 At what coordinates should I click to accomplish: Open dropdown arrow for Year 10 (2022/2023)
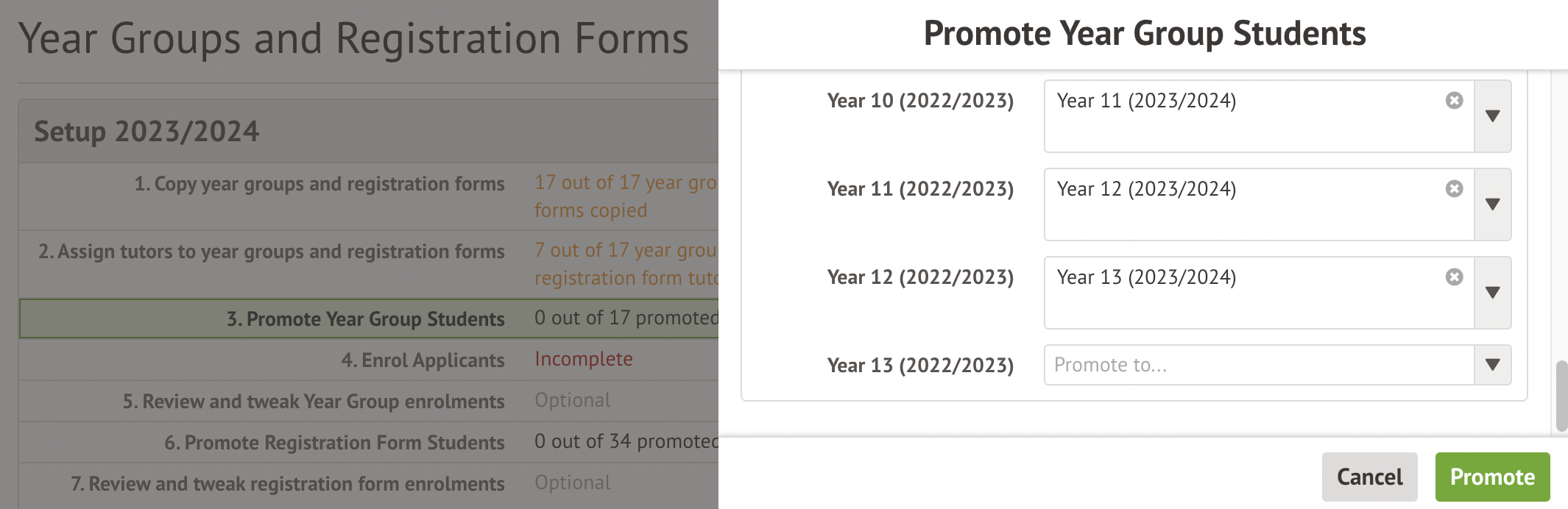tap(1492, 116)
